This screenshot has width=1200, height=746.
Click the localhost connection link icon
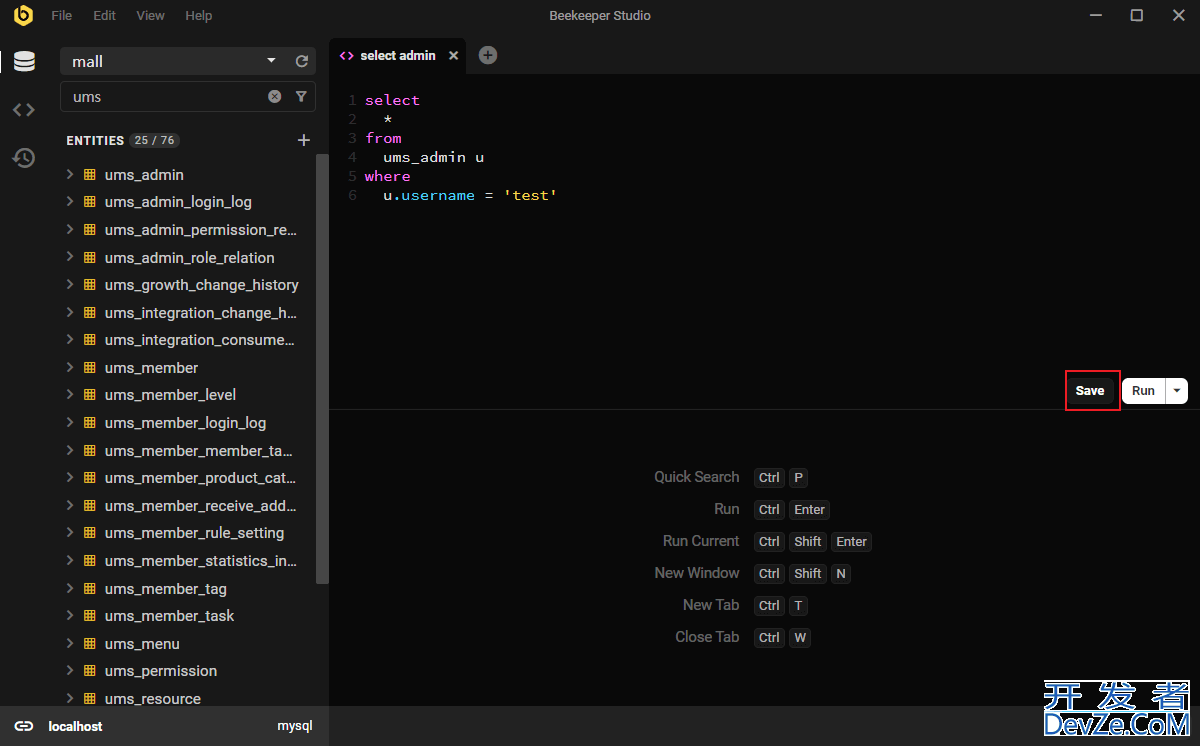pyautogui.click(x=24, y=726)
